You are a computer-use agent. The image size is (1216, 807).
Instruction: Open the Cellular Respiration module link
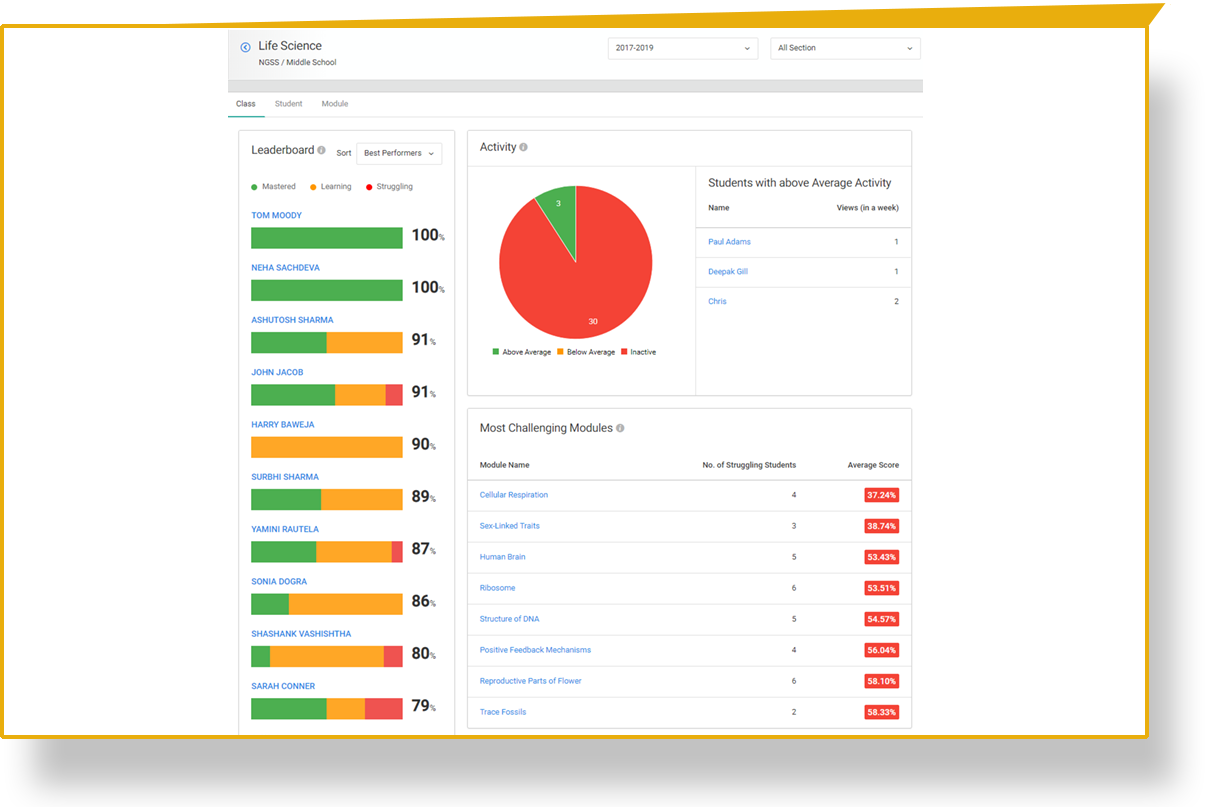(x=514, y=495)
